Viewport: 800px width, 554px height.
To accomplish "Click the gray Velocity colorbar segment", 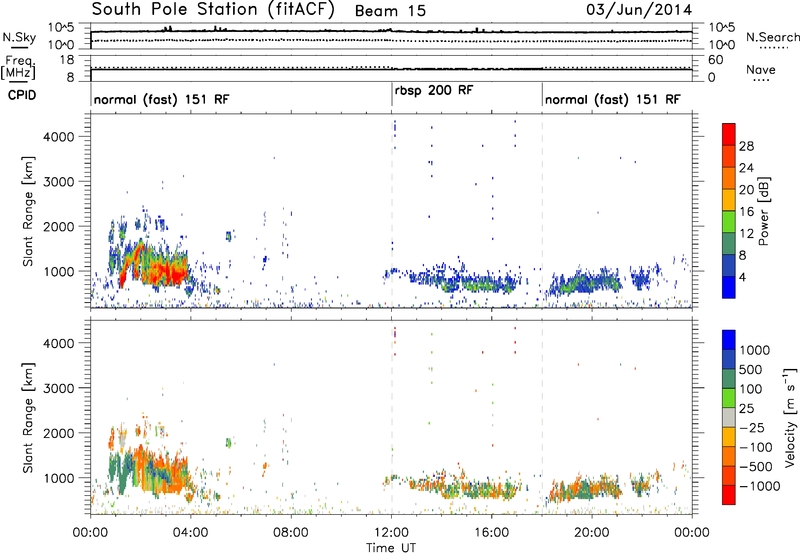I will click(729, 418).
